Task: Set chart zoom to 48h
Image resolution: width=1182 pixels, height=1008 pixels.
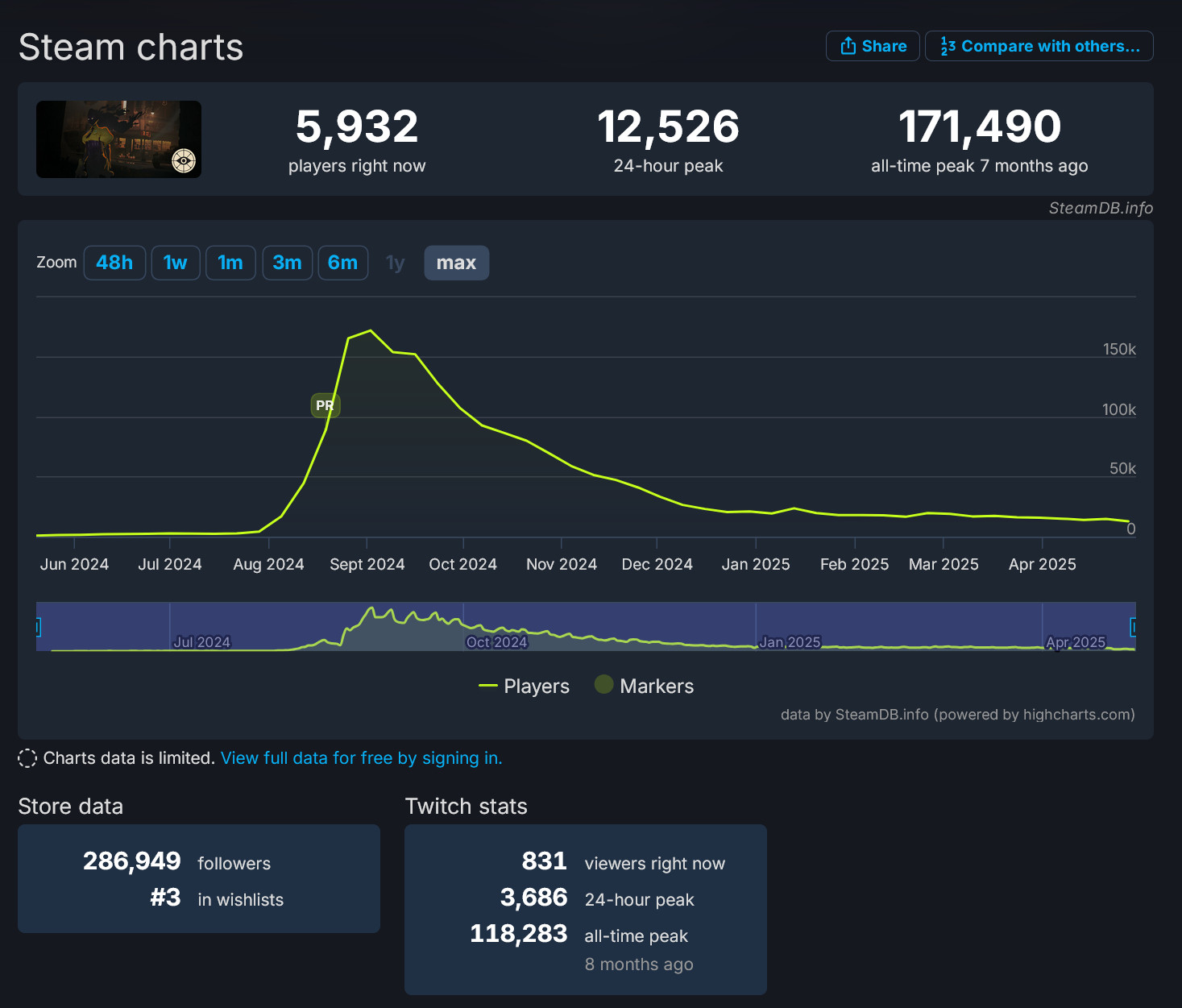Action: click(x=114, y=263)
